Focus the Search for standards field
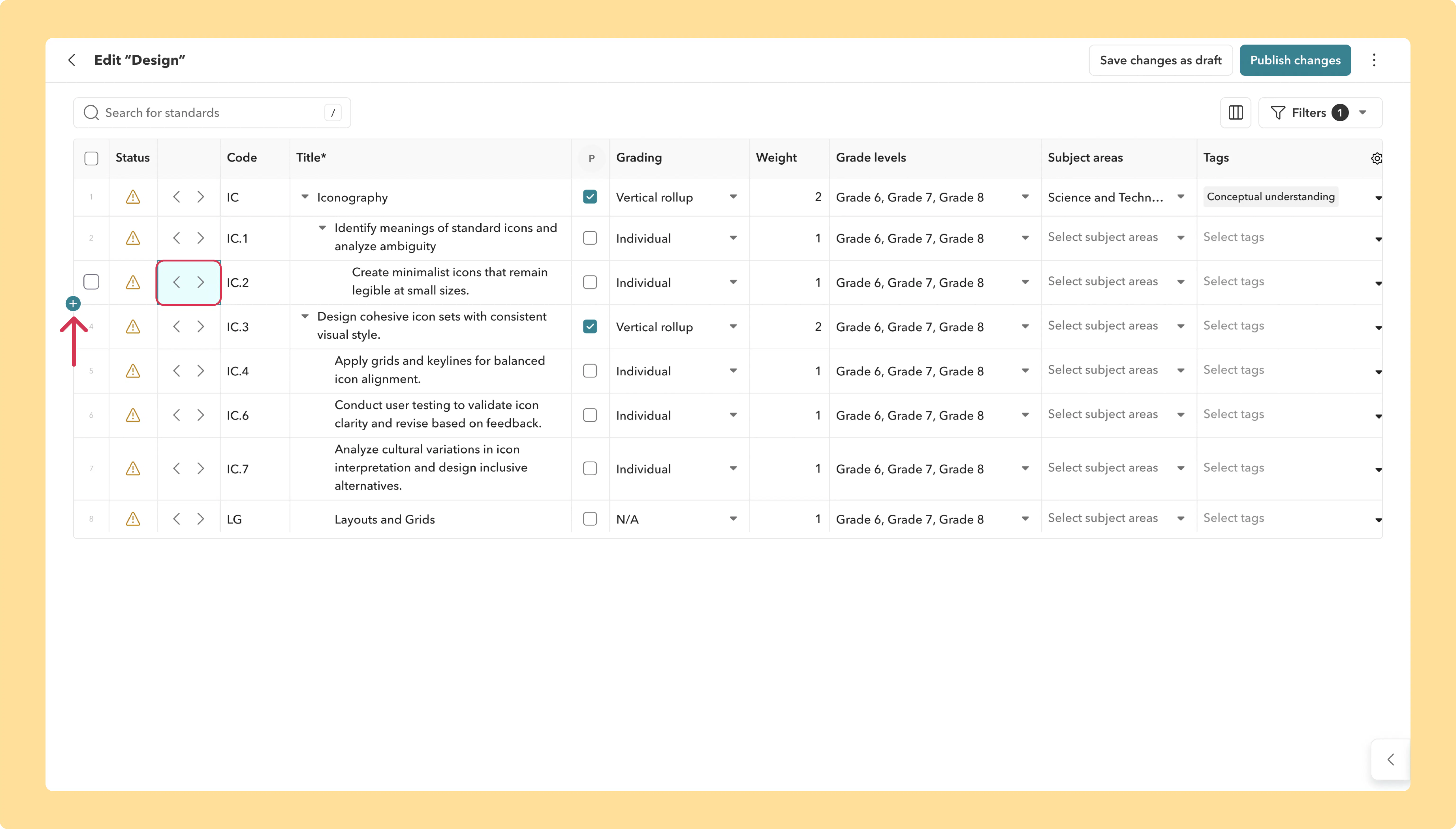Viewport: 1456px width, 829px height. (212, 113)
